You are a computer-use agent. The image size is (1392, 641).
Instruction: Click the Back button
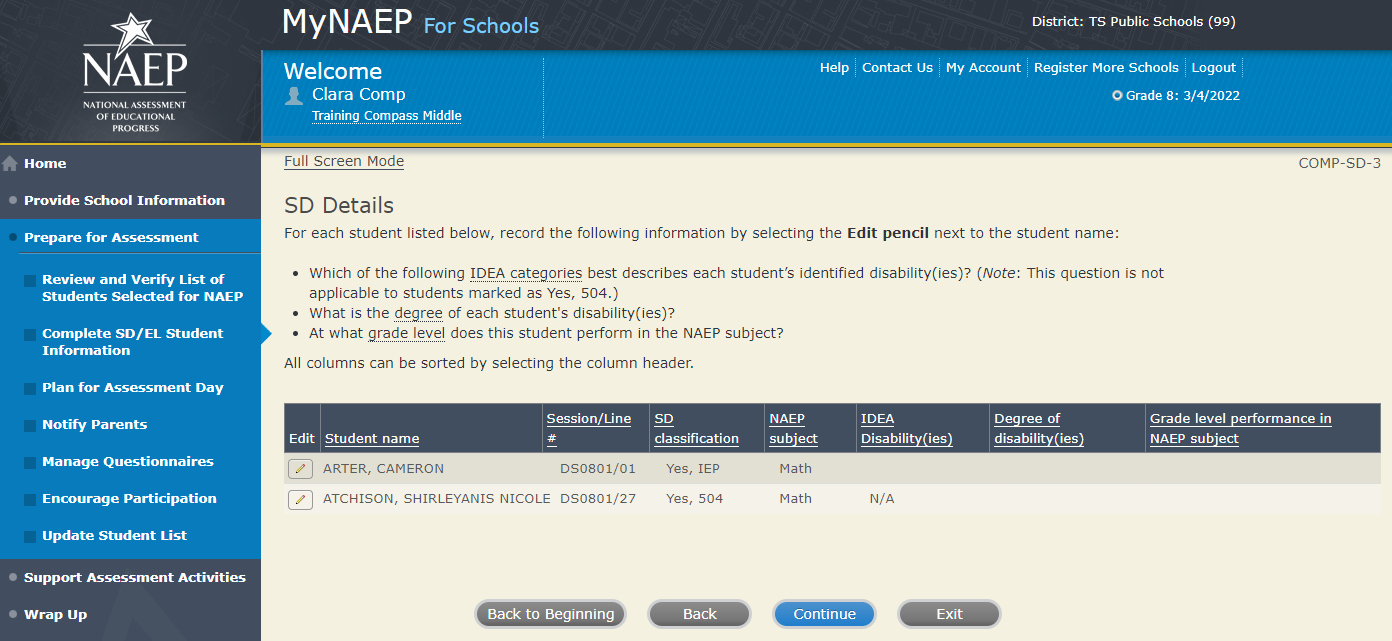click(x=700, y=614)
